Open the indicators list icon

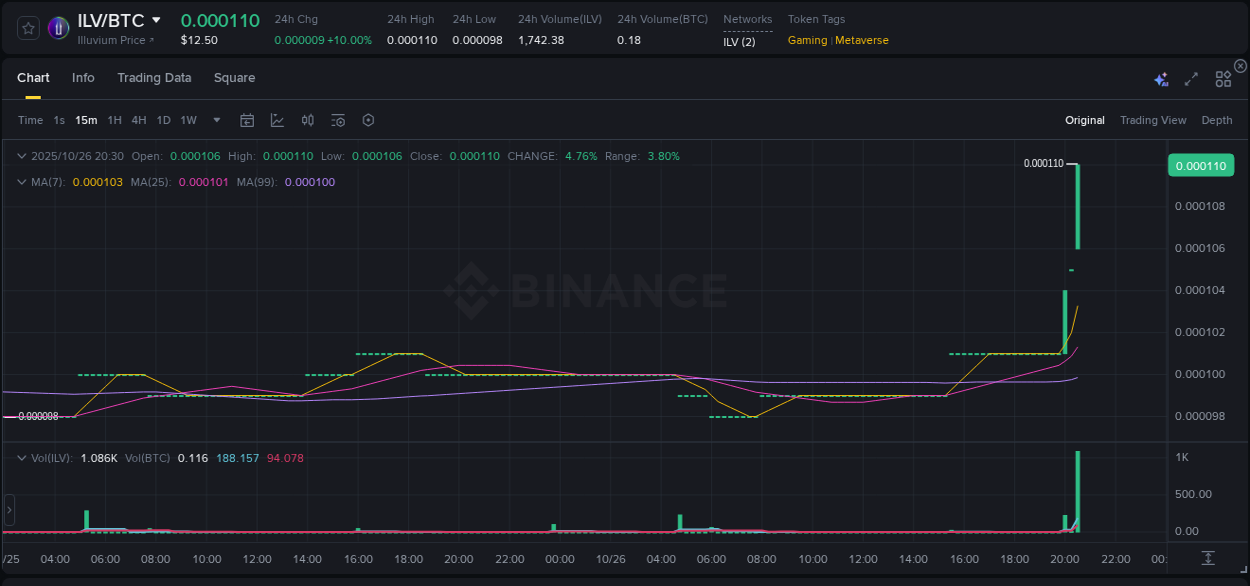pyautogui.click(x=338, y=120)
